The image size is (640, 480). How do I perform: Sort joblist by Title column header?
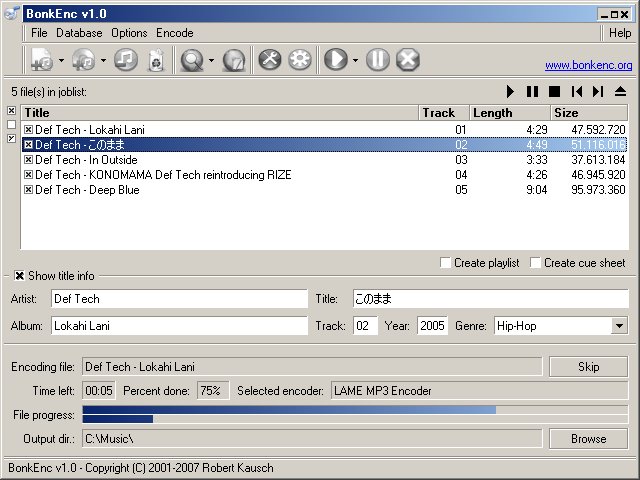coord(220,113)
